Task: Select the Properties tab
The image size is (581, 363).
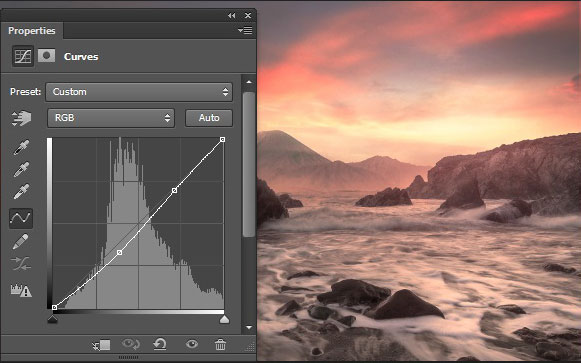Action: [32, 30]
